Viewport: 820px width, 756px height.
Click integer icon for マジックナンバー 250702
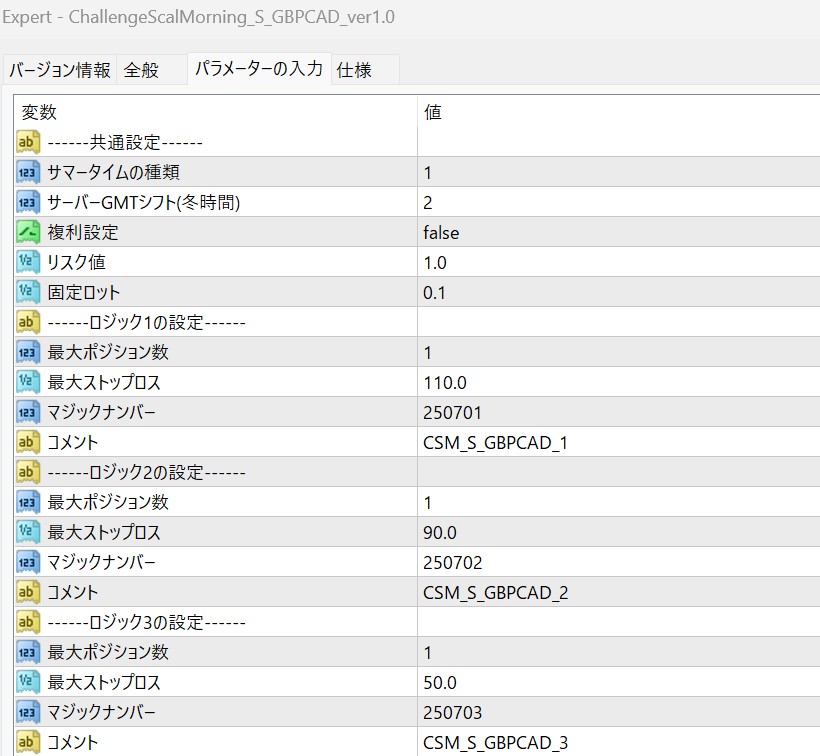(28, 562)
